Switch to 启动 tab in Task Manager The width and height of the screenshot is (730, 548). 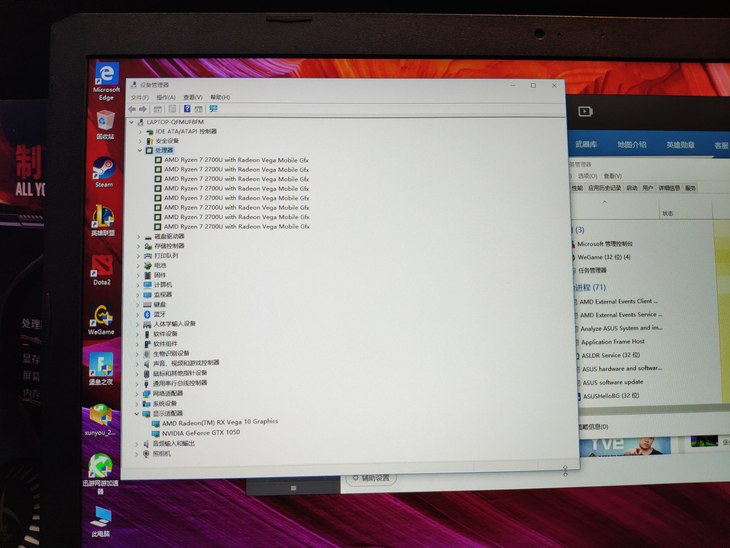coord(632,188)
